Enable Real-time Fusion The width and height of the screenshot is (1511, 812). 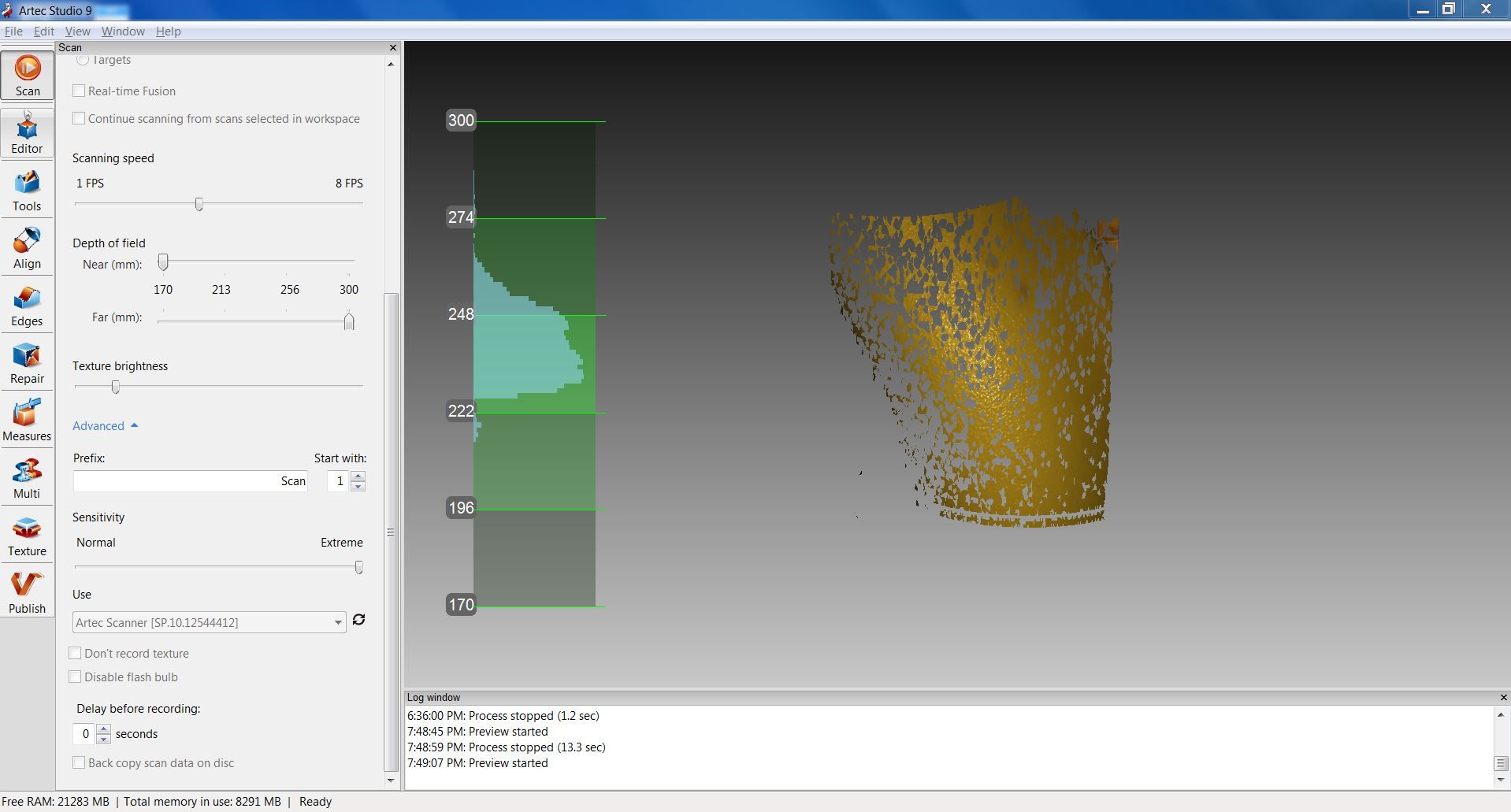tap(78, 91)
